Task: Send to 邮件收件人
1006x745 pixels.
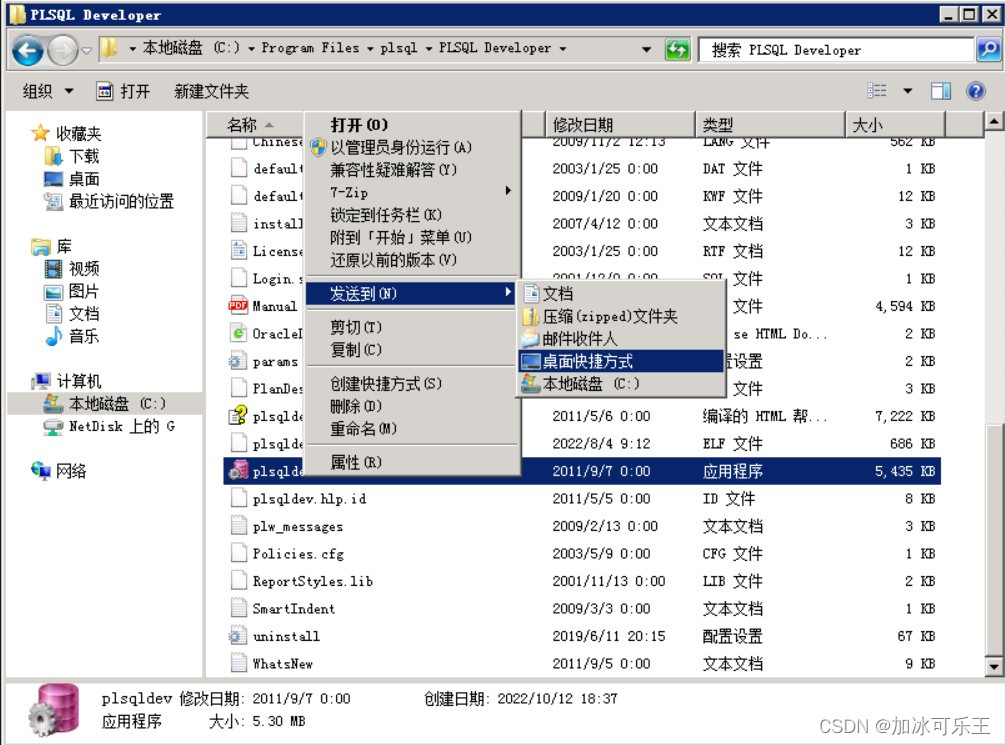Action: [621, 339]
